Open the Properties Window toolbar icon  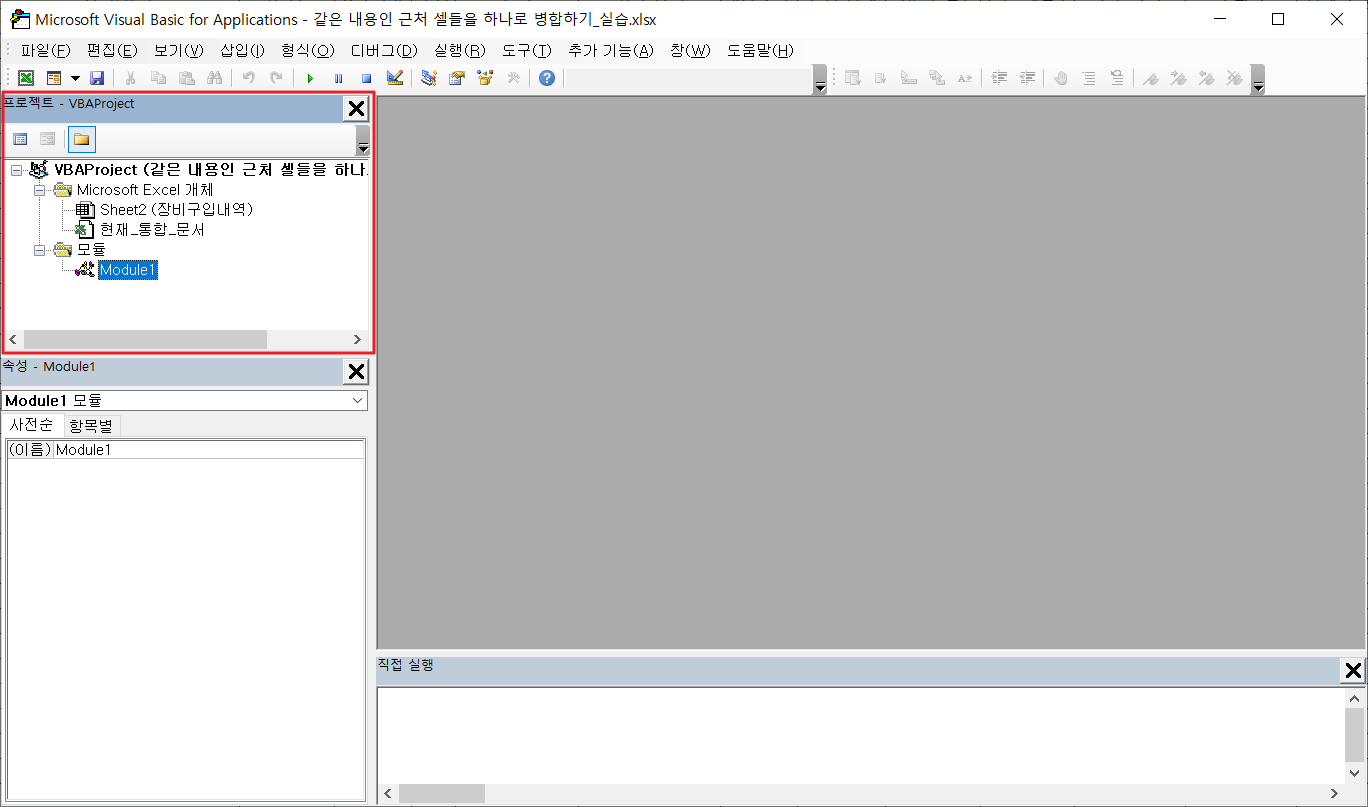coord(457,78)
